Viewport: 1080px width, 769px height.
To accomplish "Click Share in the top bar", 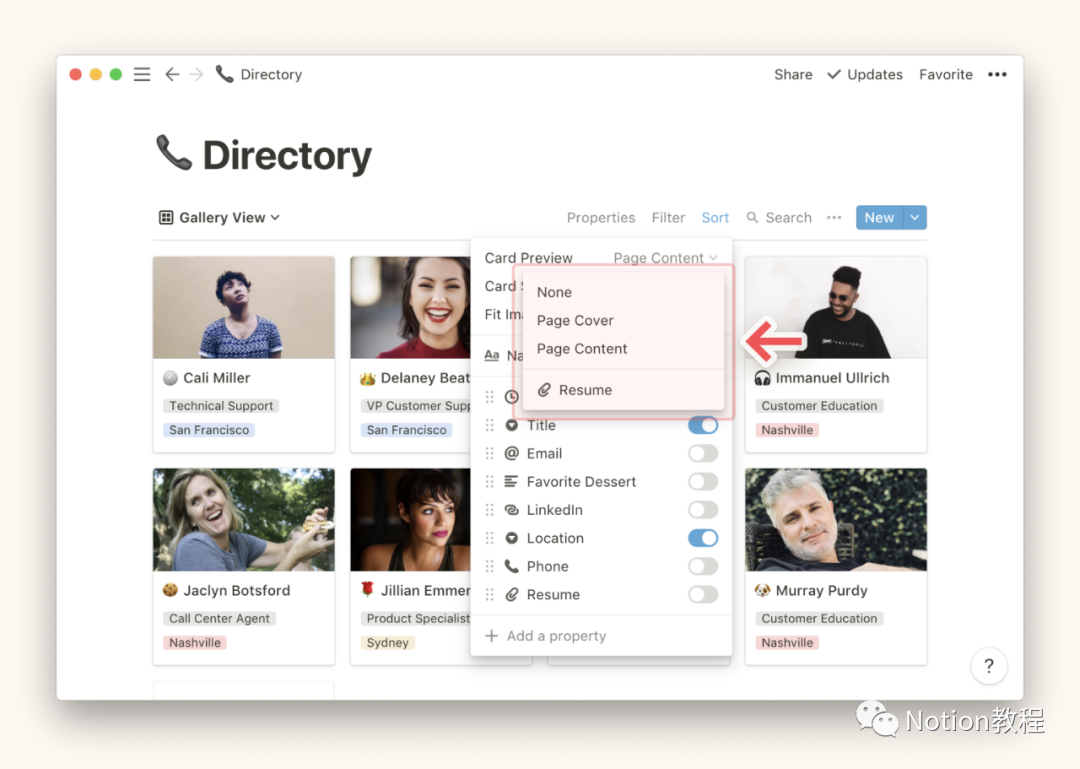I will point(793,75).
